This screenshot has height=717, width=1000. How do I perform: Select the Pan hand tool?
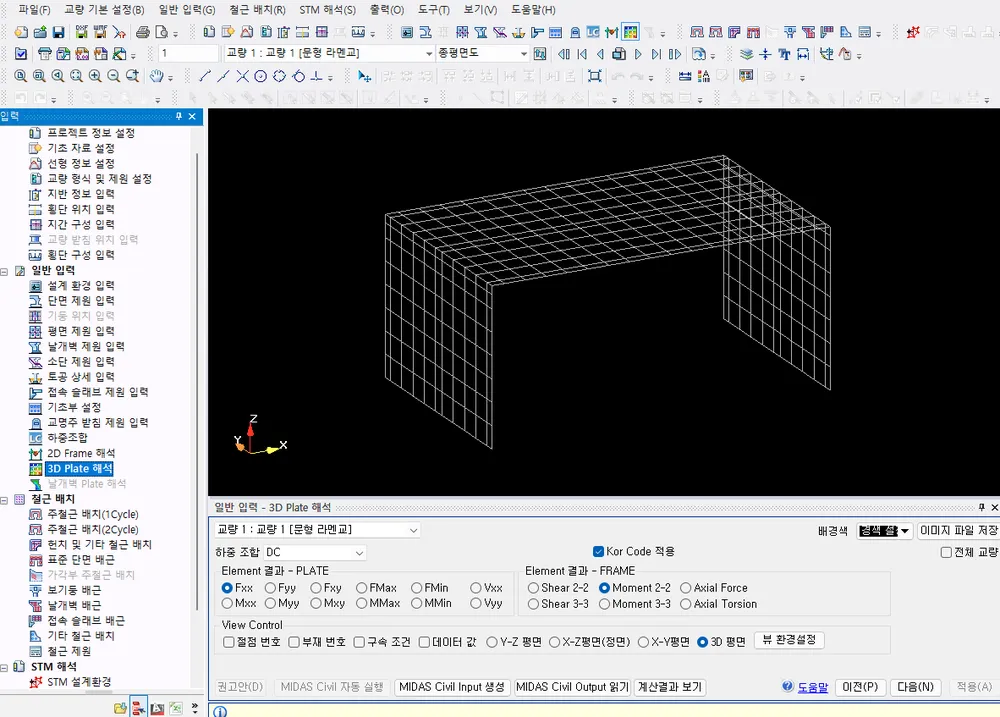tap(156, 76)
